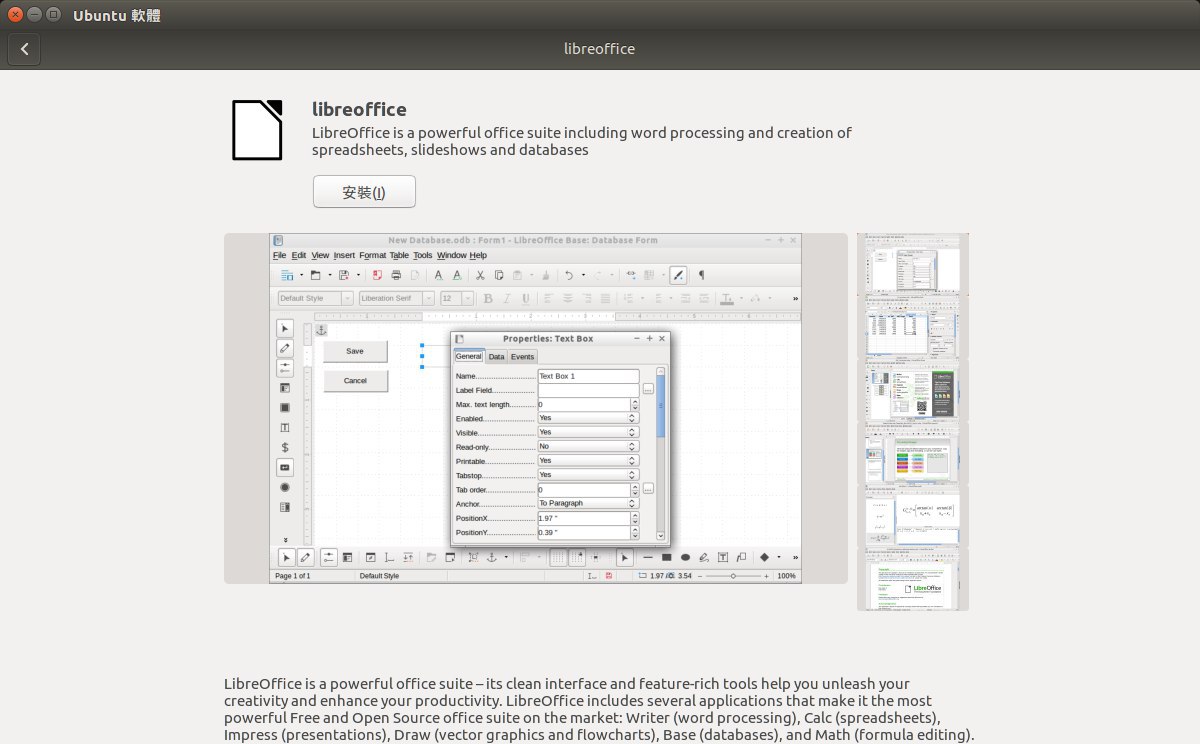Click the Underline icon in preview toolbar

coord(525,298)
